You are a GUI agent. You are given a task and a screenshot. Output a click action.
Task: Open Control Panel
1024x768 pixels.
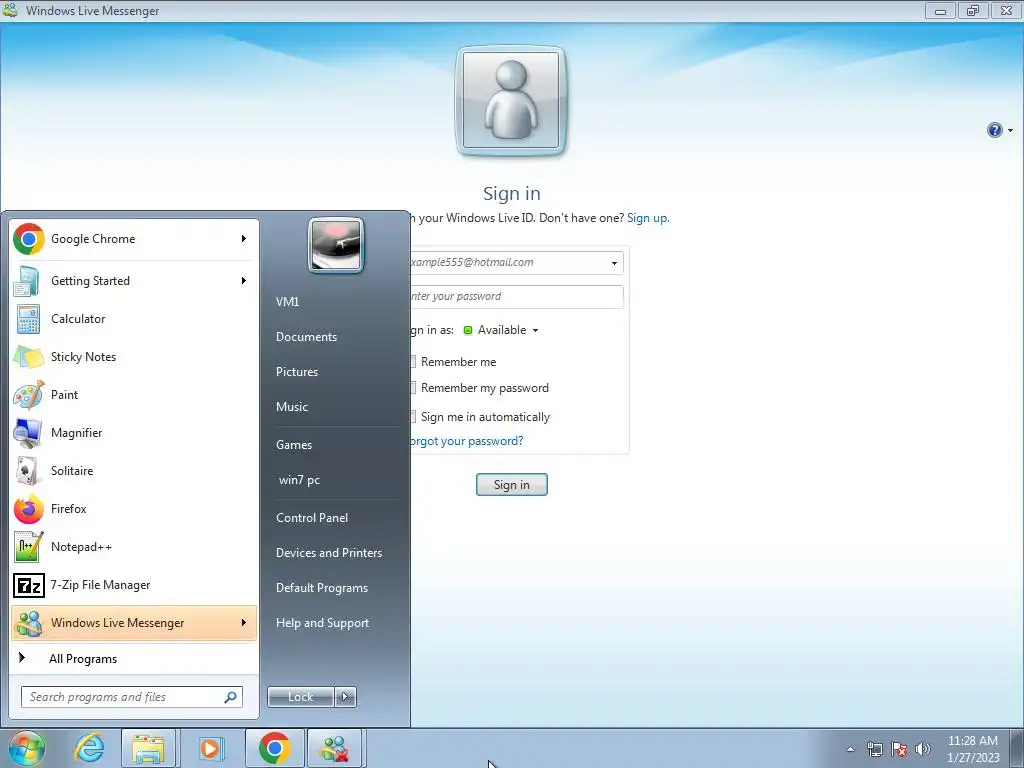(312, 518)
